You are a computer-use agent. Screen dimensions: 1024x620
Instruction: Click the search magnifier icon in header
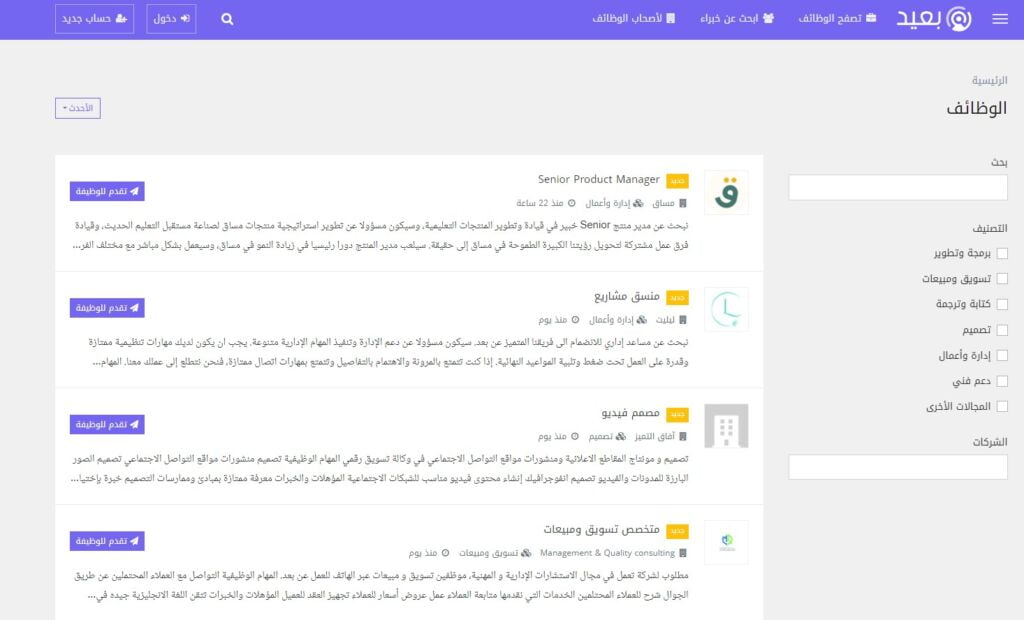[x=227, y=19]
